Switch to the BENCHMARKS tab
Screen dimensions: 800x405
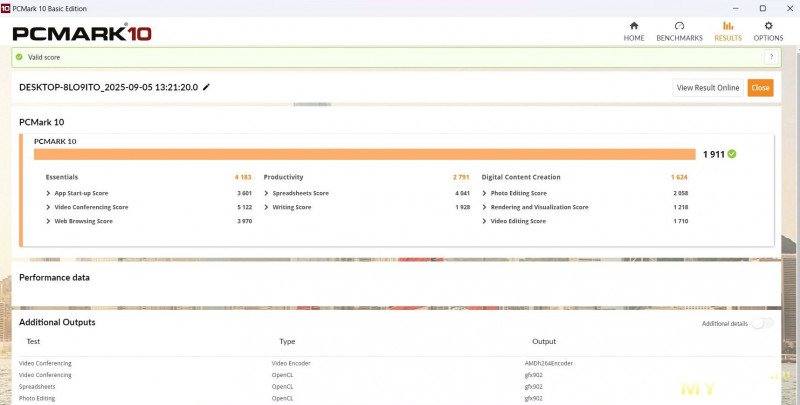click(x=679, y=32)
